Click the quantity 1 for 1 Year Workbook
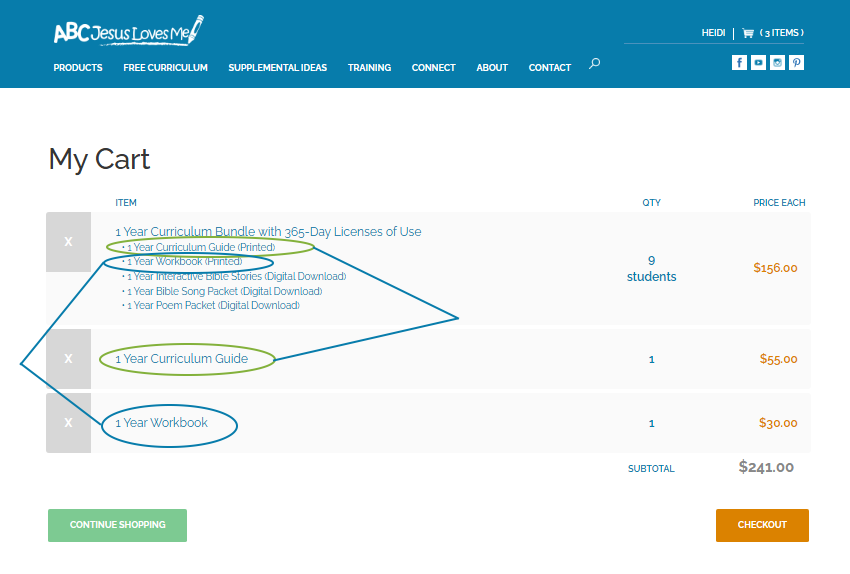The width and height of the screenshot is (850, 574). pyautogui.click(x=652, y=423)
